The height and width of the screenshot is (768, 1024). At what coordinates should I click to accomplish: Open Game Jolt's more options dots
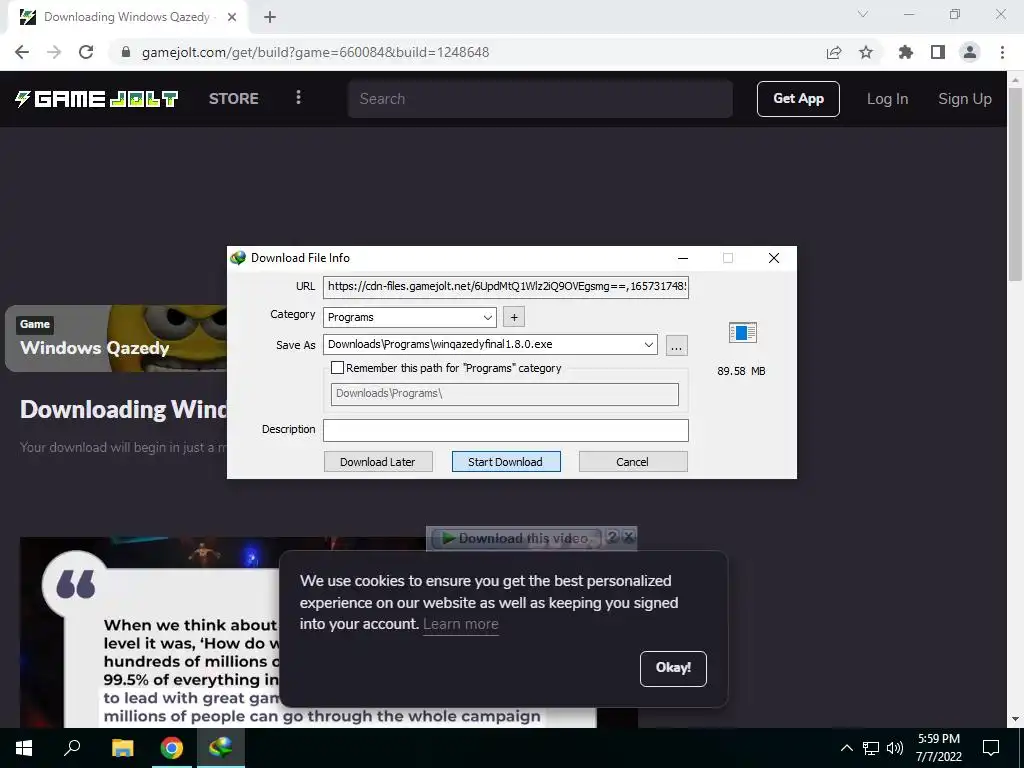click(x=298, y=97)
